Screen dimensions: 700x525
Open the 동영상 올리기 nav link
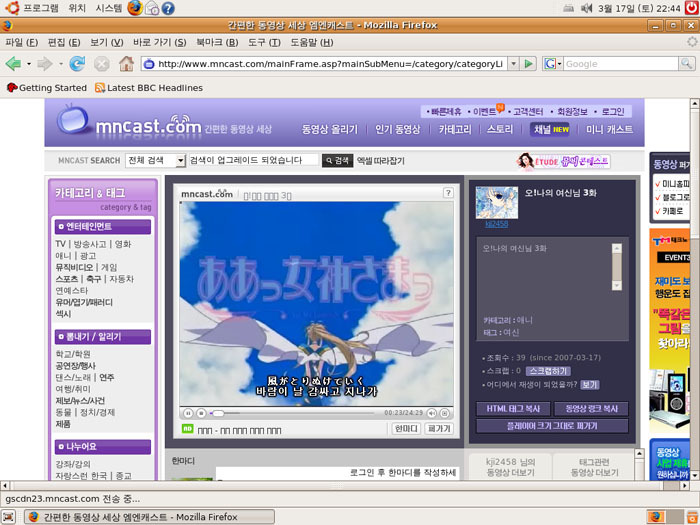point(329,129)
